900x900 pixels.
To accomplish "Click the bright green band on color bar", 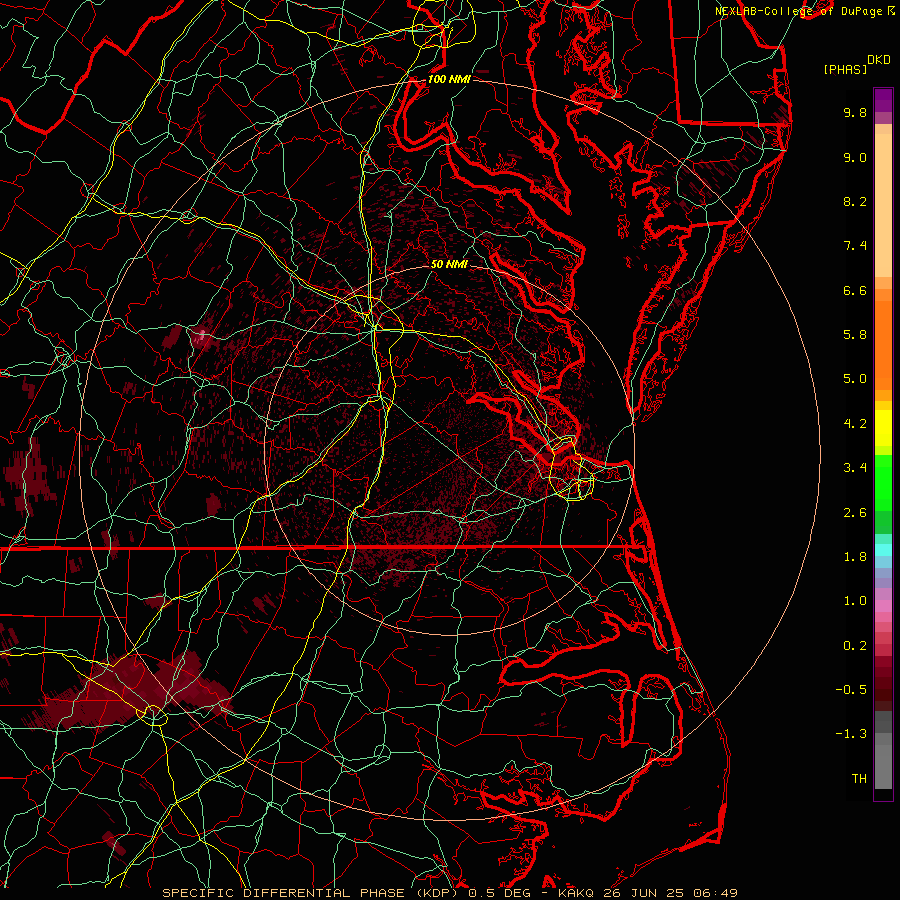I will [x=883, y=483].
